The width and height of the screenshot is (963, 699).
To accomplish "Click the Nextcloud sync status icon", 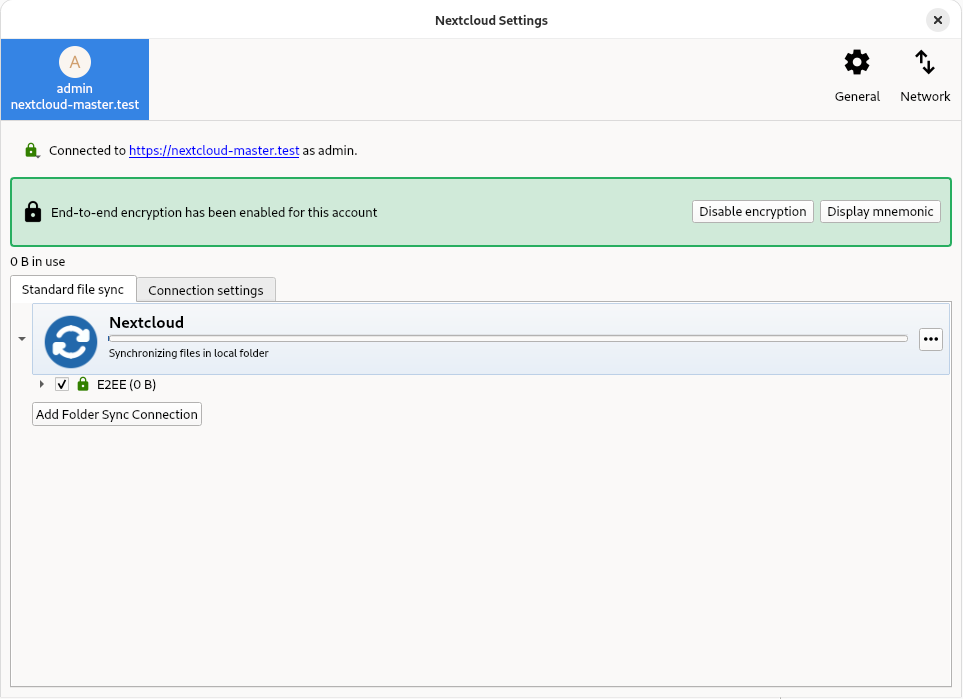I will 71,341.
